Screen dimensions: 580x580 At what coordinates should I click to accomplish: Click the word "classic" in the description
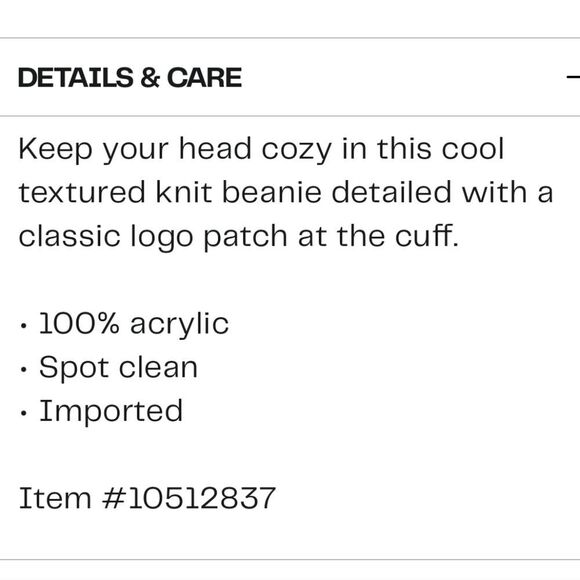(70, 236)
